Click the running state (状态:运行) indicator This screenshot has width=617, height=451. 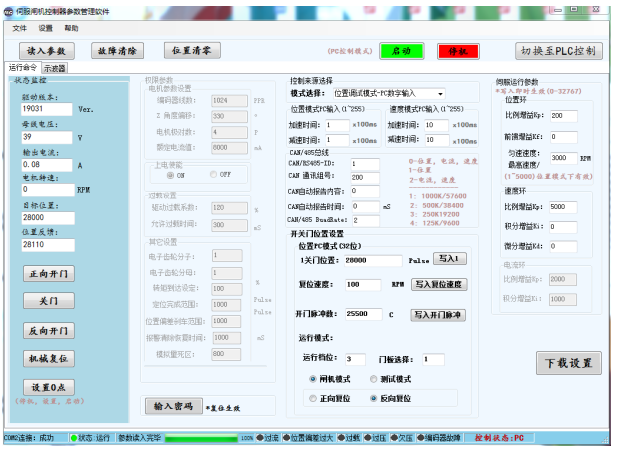click(x=94, y=438)
